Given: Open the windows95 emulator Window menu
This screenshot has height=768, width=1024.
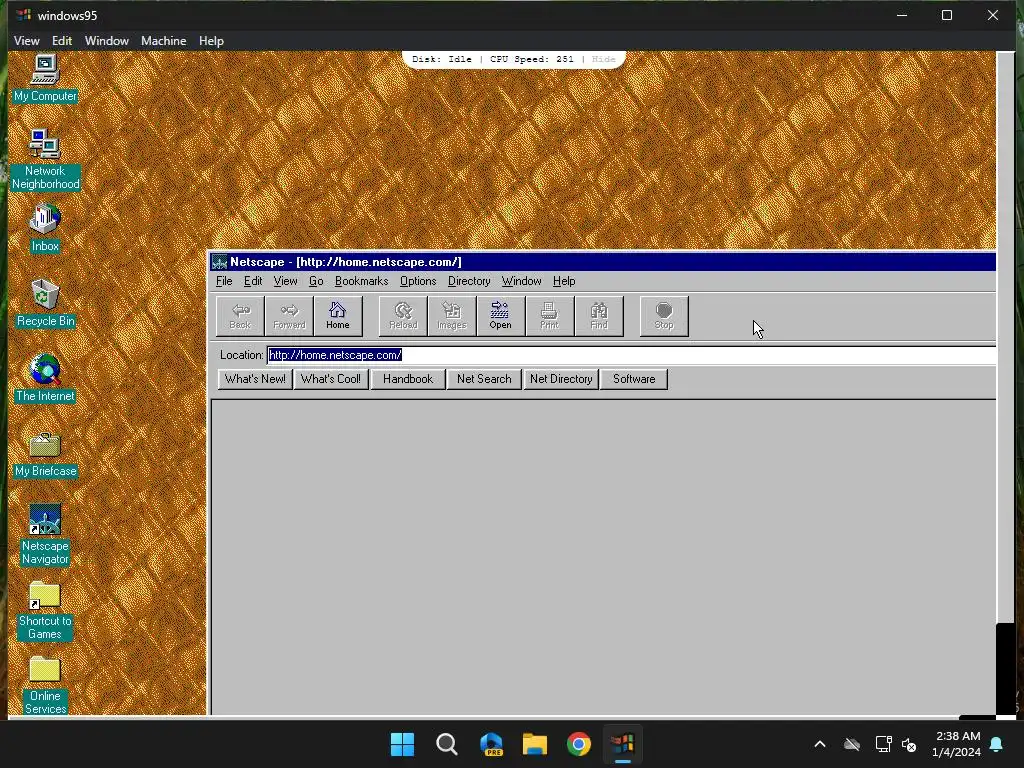Looking at the screenshot, I should [106, 40].
